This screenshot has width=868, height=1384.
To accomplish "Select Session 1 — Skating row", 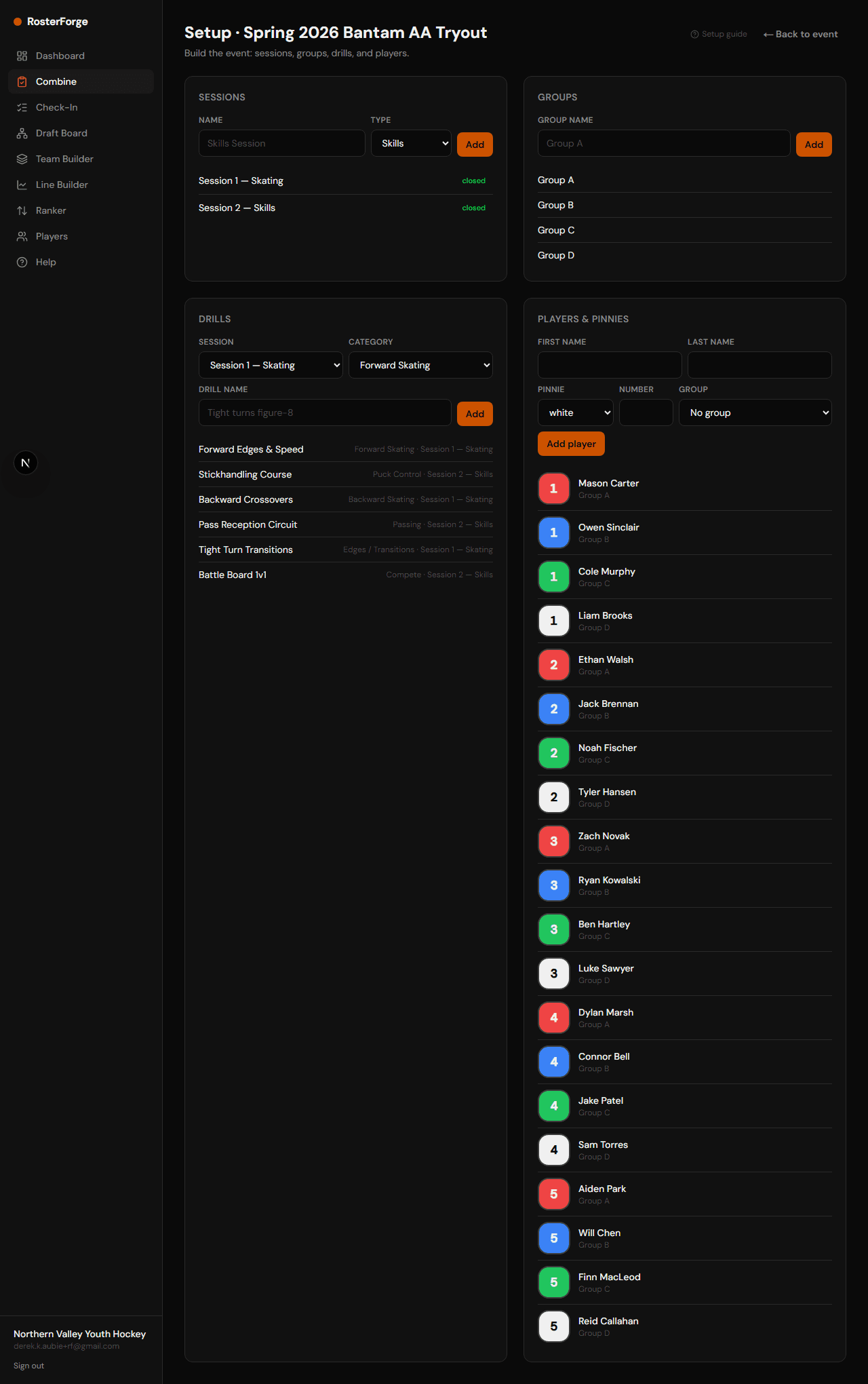I will [346, 180].
